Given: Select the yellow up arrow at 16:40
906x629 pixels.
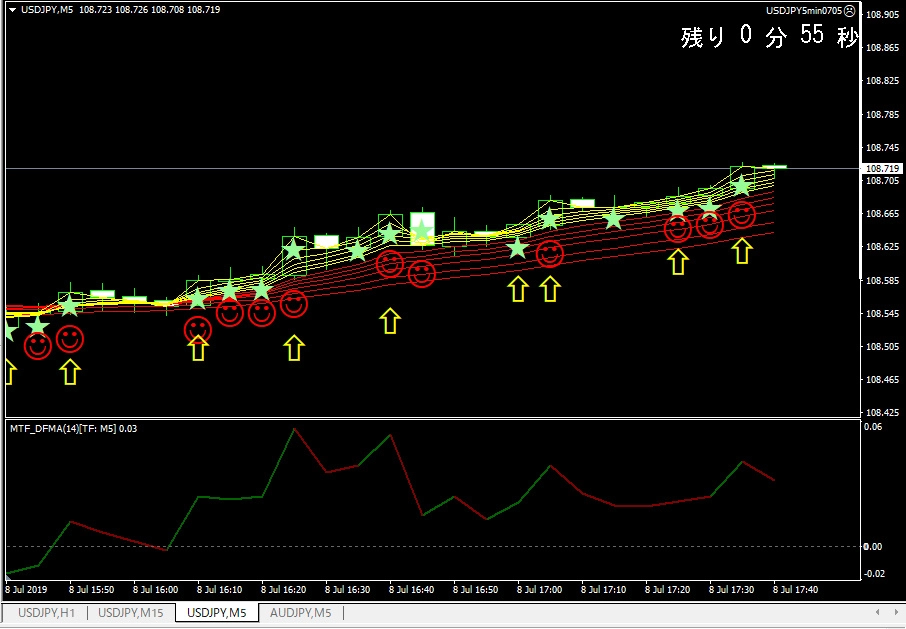Looking at the screenshot, I should (390, 321).
